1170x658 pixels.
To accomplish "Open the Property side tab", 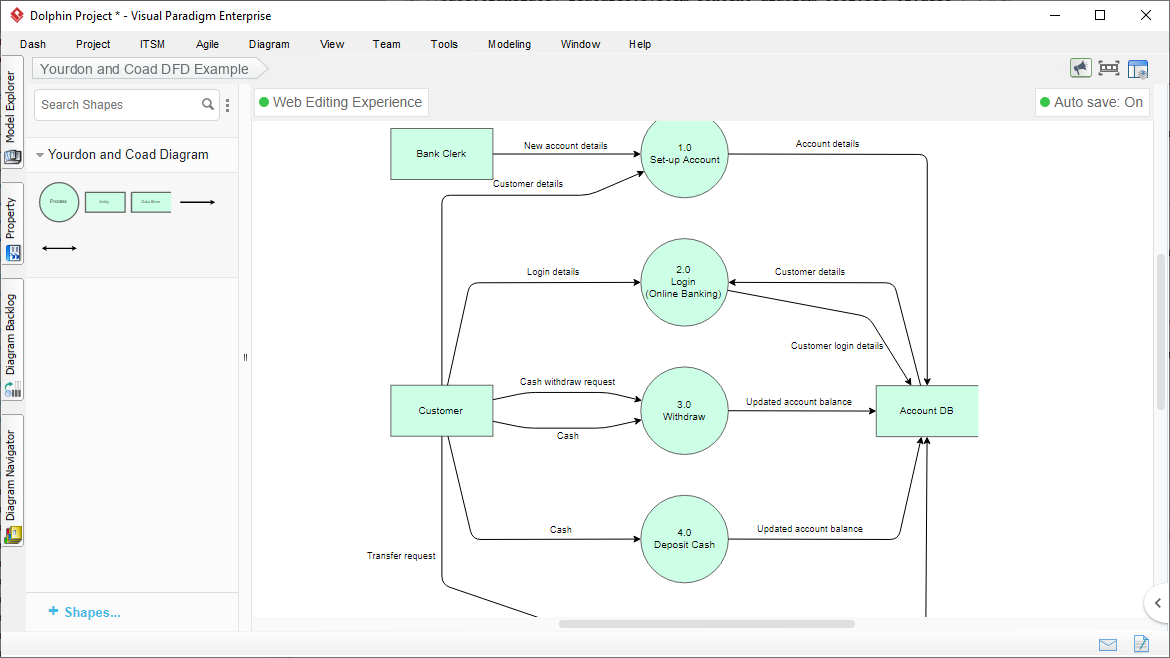I will [x=12, y=224].
